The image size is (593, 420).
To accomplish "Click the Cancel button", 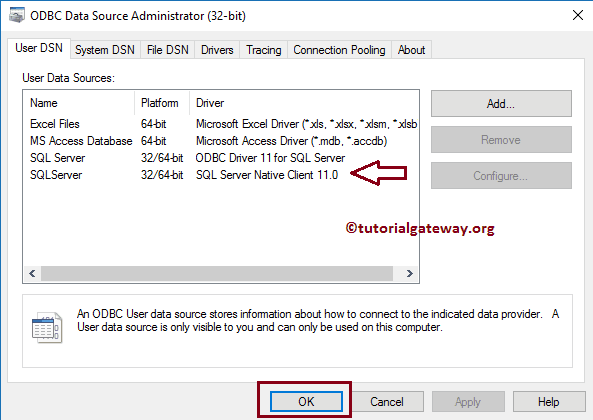I will click(387, 401).
